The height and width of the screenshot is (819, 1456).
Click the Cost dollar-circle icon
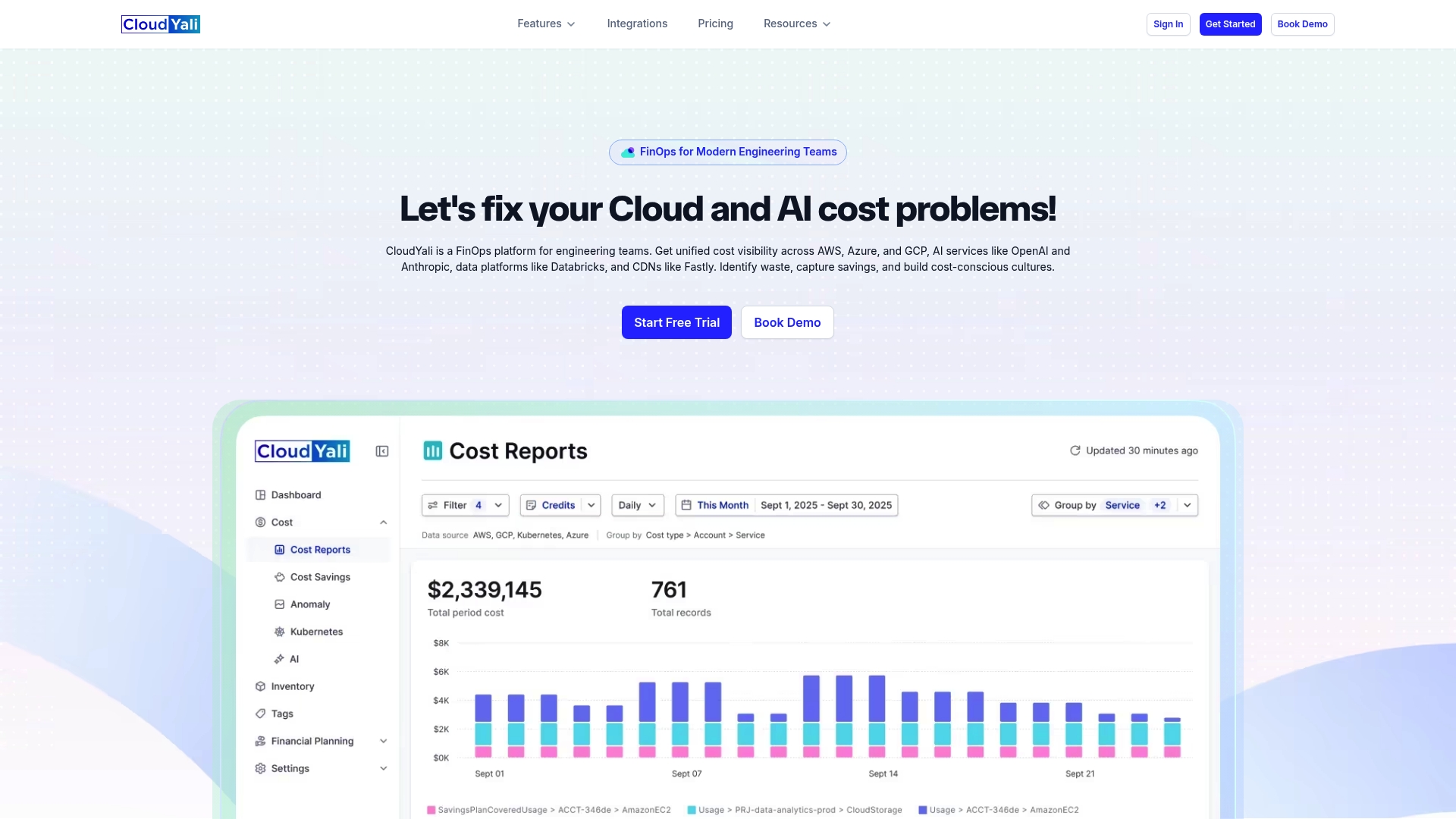click(260, 522)
